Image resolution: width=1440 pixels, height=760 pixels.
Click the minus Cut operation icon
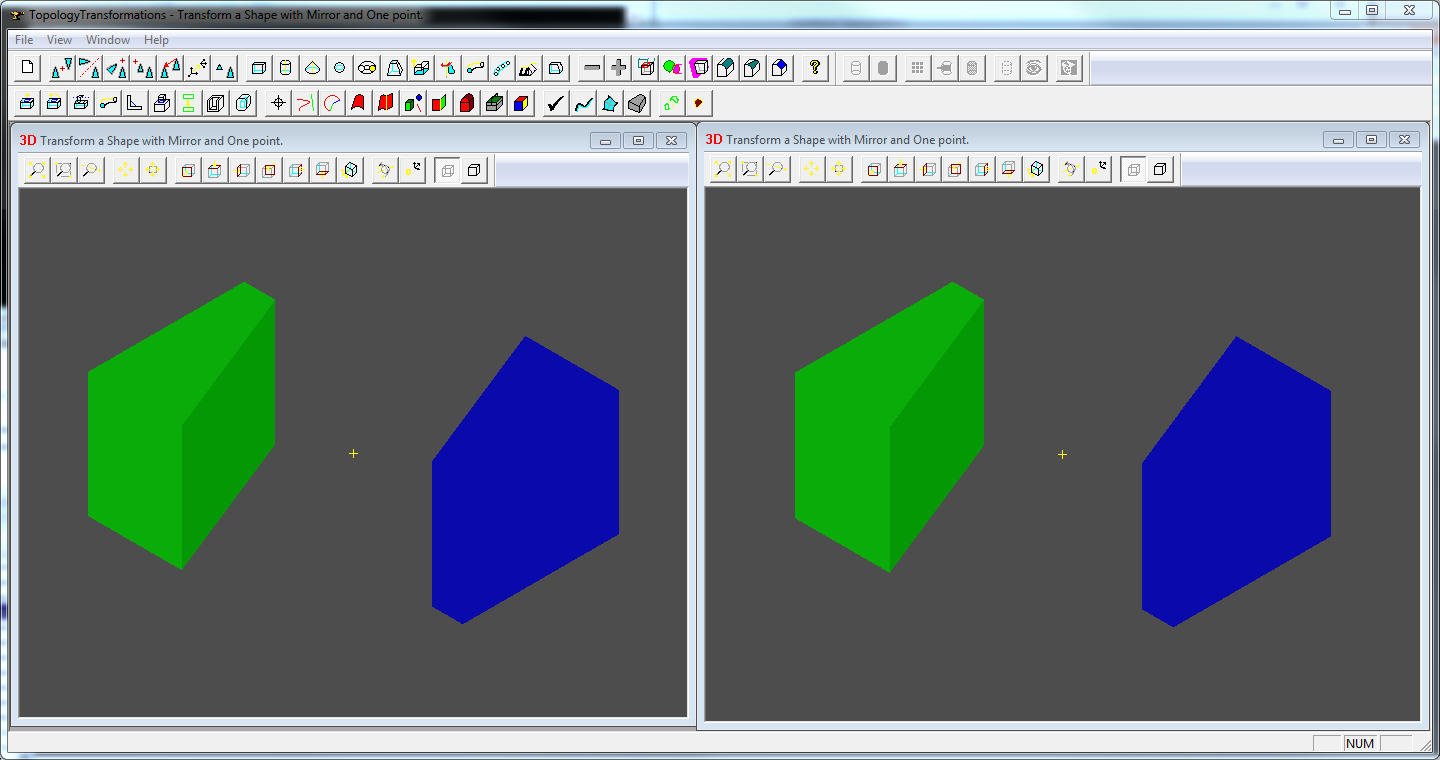click(x=592, y=68)
